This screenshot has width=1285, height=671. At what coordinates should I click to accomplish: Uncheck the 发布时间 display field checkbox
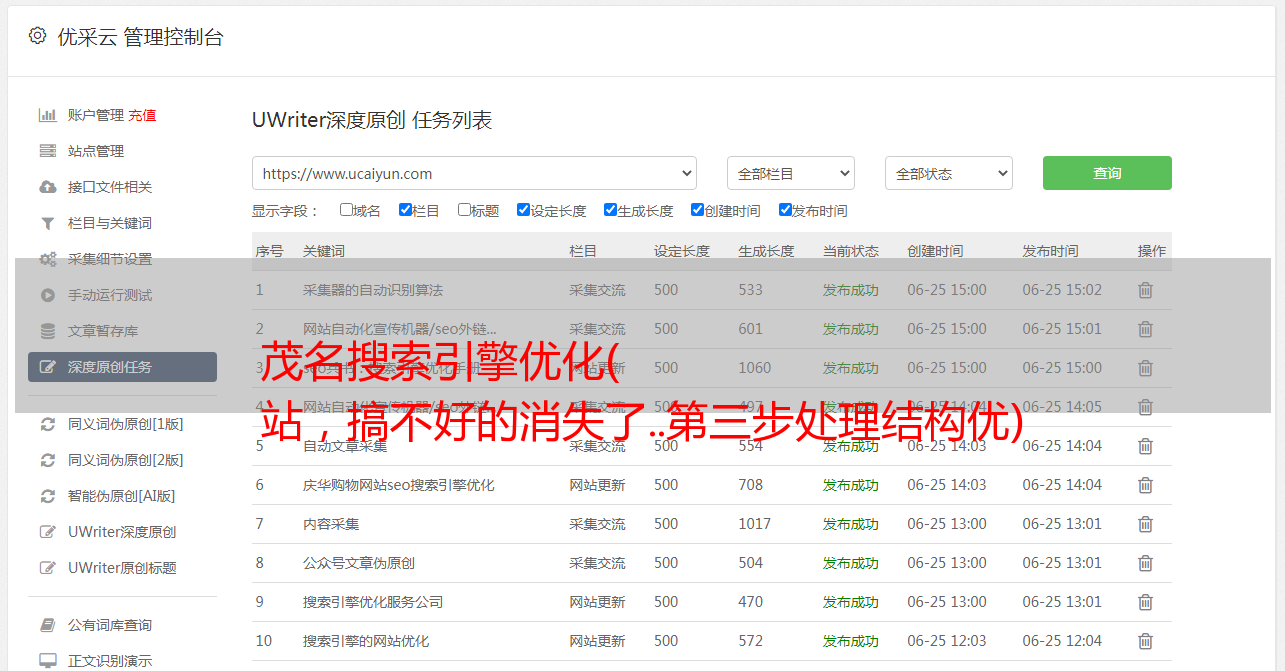click(785, 210)
